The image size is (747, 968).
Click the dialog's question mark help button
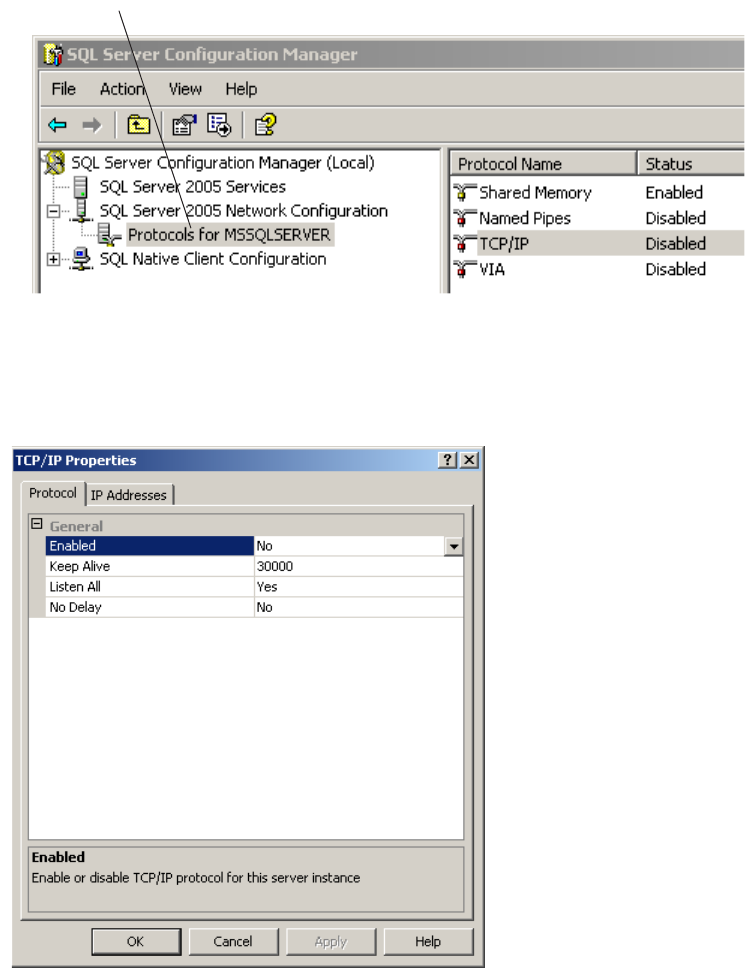pos(448,460)
